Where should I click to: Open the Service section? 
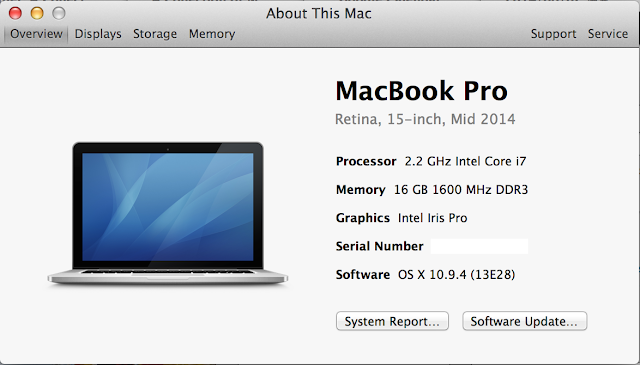pyautogui.click(x=608, y=34)
